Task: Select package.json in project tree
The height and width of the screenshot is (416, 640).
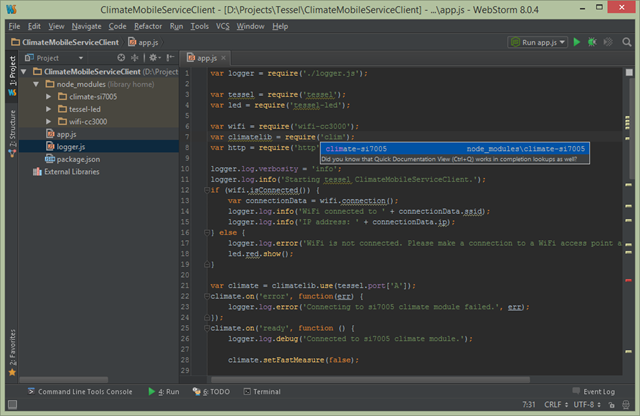Action: coord(77,158)
